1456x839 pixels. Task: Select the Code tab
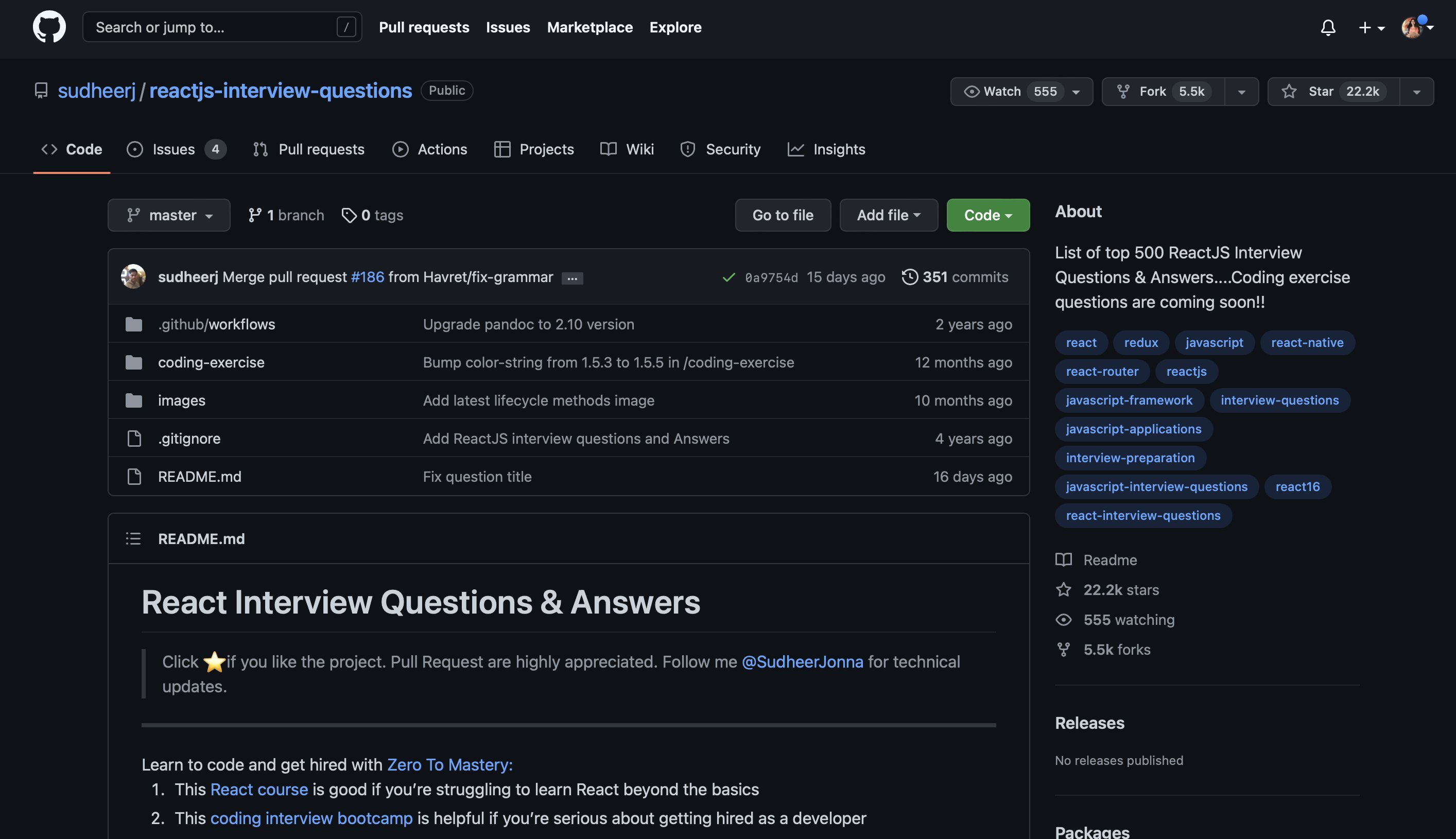click(x=72, y=149)
